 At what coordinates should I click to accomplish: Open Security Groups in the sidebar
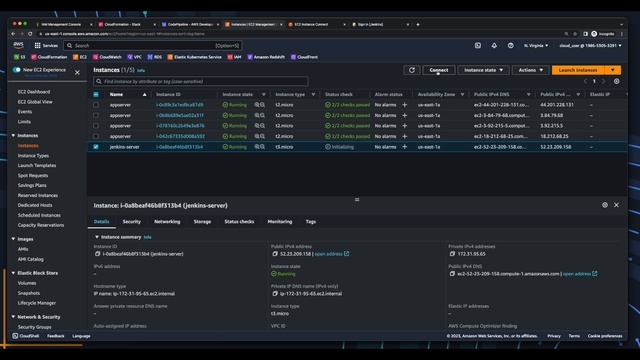[34, 327]
